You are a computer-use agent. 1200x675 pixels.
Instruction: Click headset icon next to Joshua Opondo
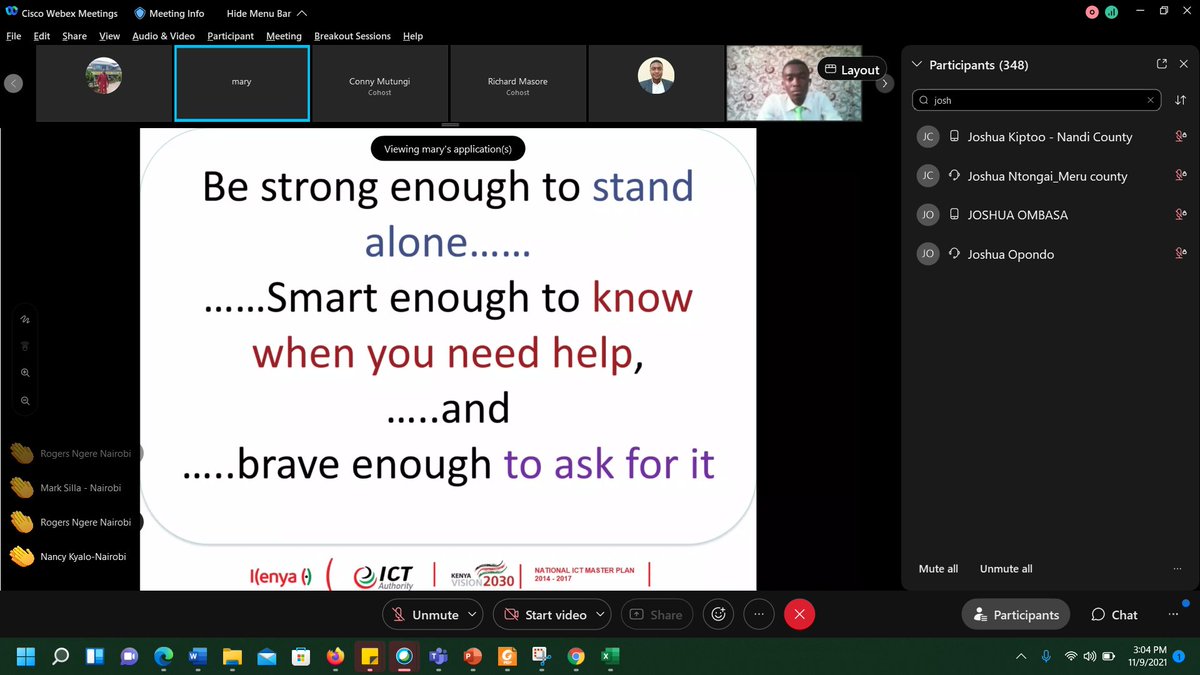click(x=954, y=254)
